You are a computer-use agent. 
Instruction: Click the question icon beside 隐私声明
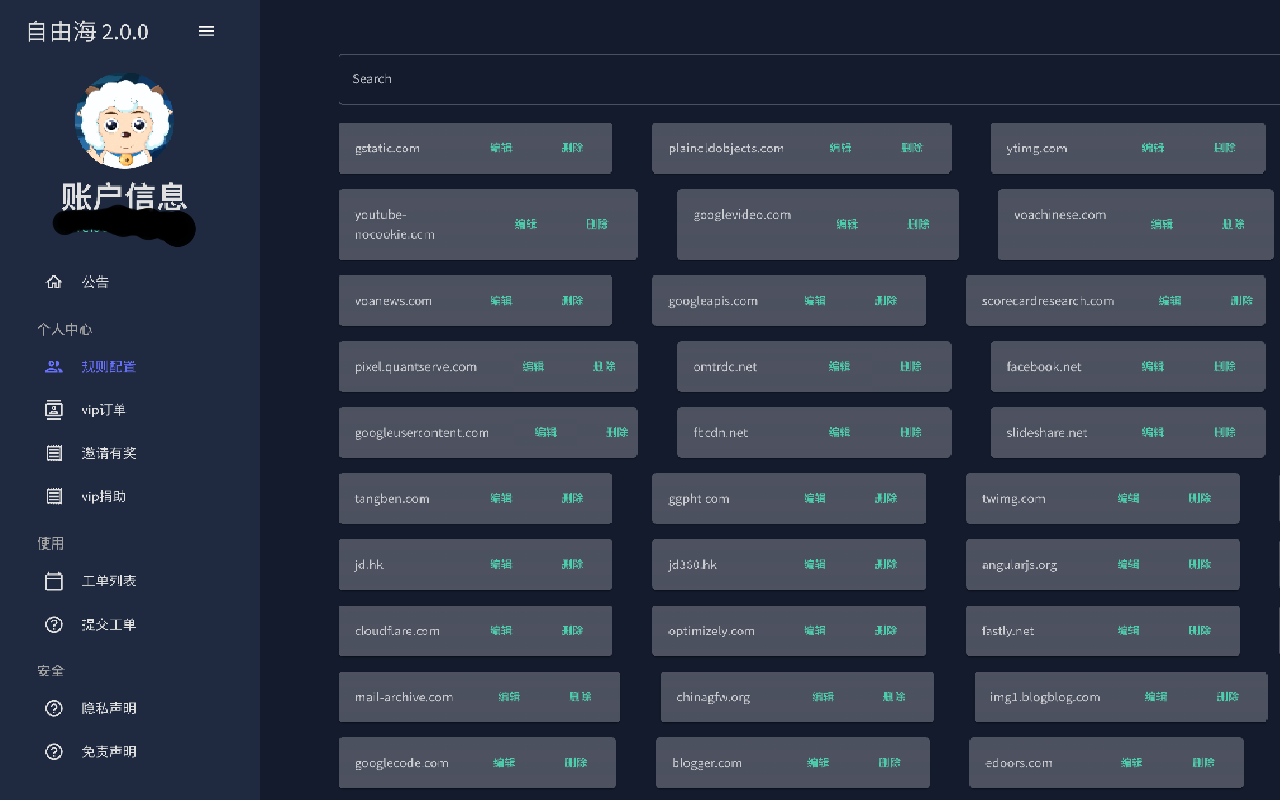[54, 708]
